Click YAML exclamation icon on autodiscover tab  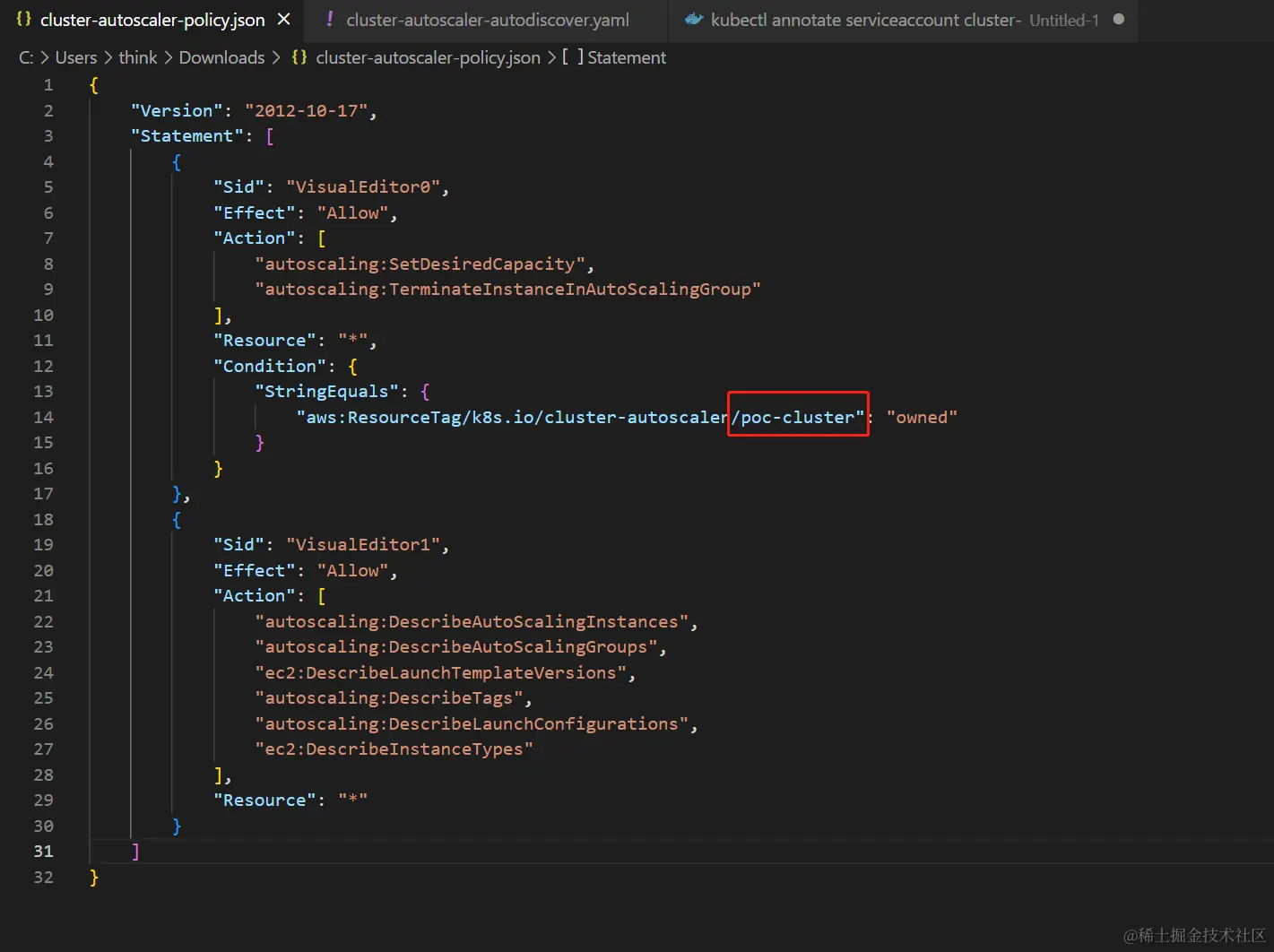(329, 19)
